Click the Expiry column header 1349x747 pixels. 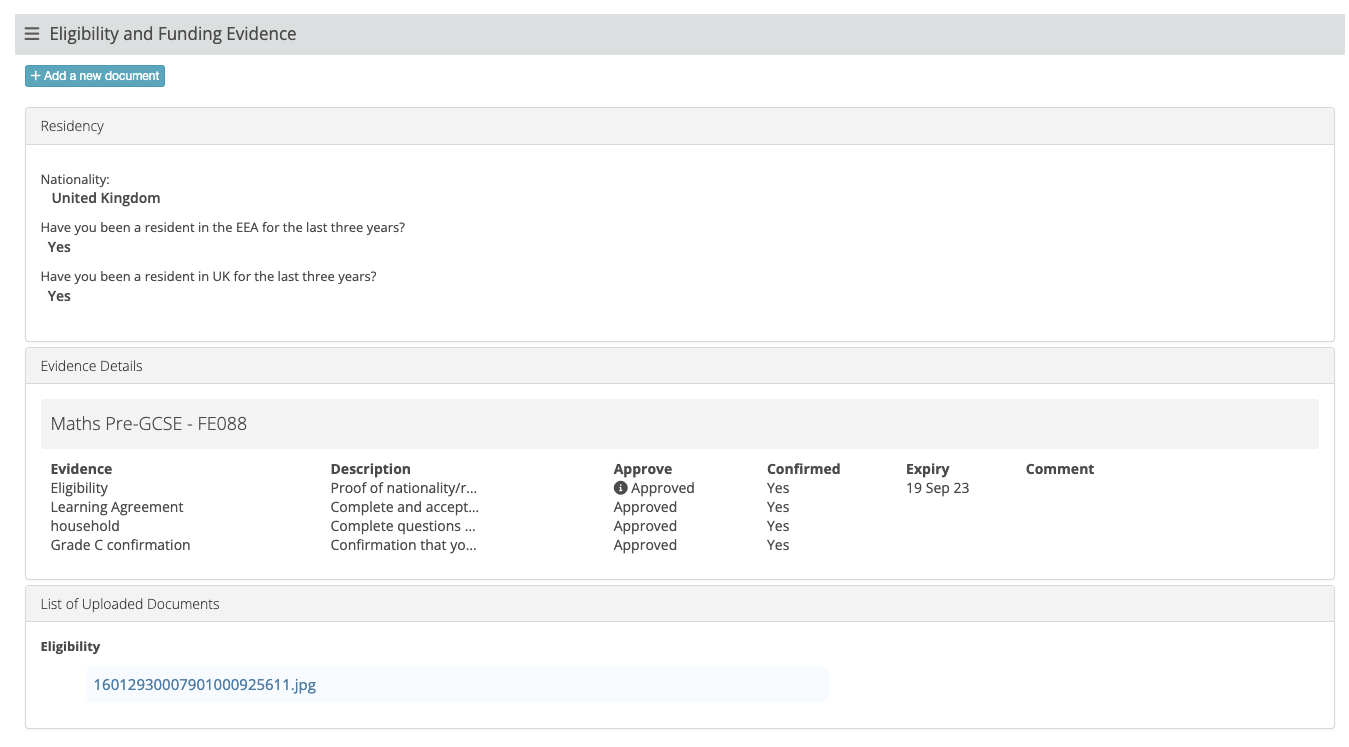(x=927, y=469)
